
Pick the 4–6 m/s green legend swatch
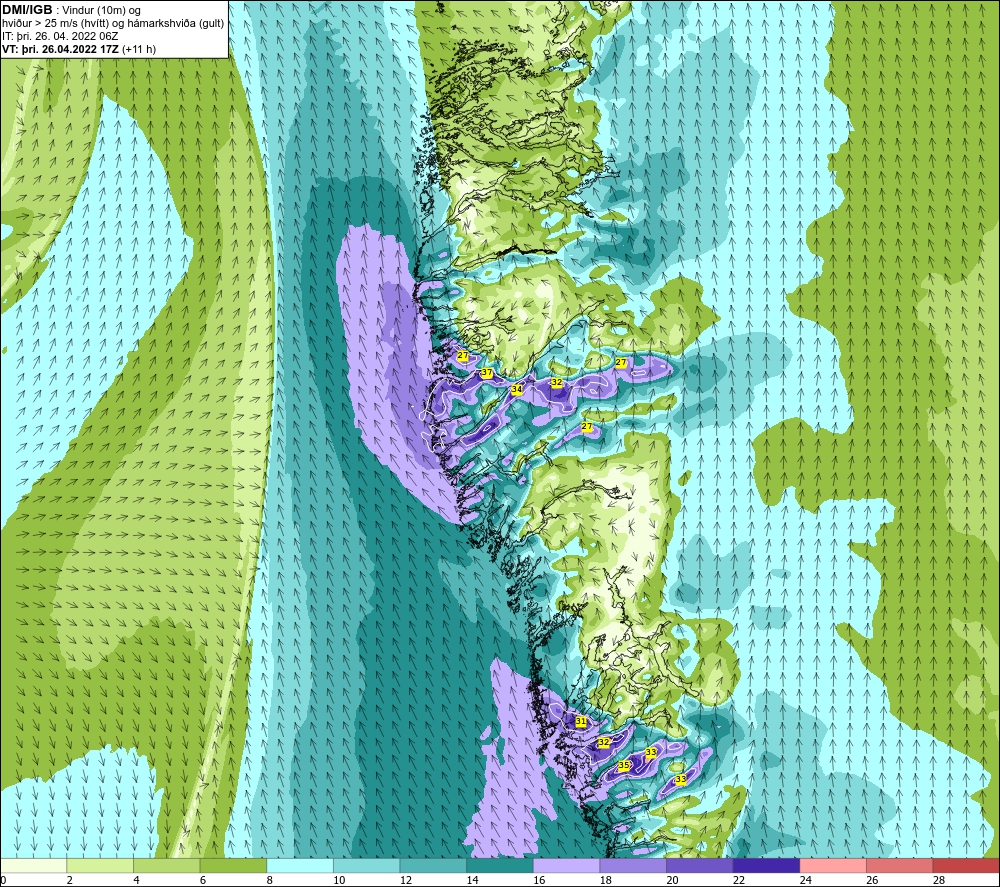pos(166,866)
